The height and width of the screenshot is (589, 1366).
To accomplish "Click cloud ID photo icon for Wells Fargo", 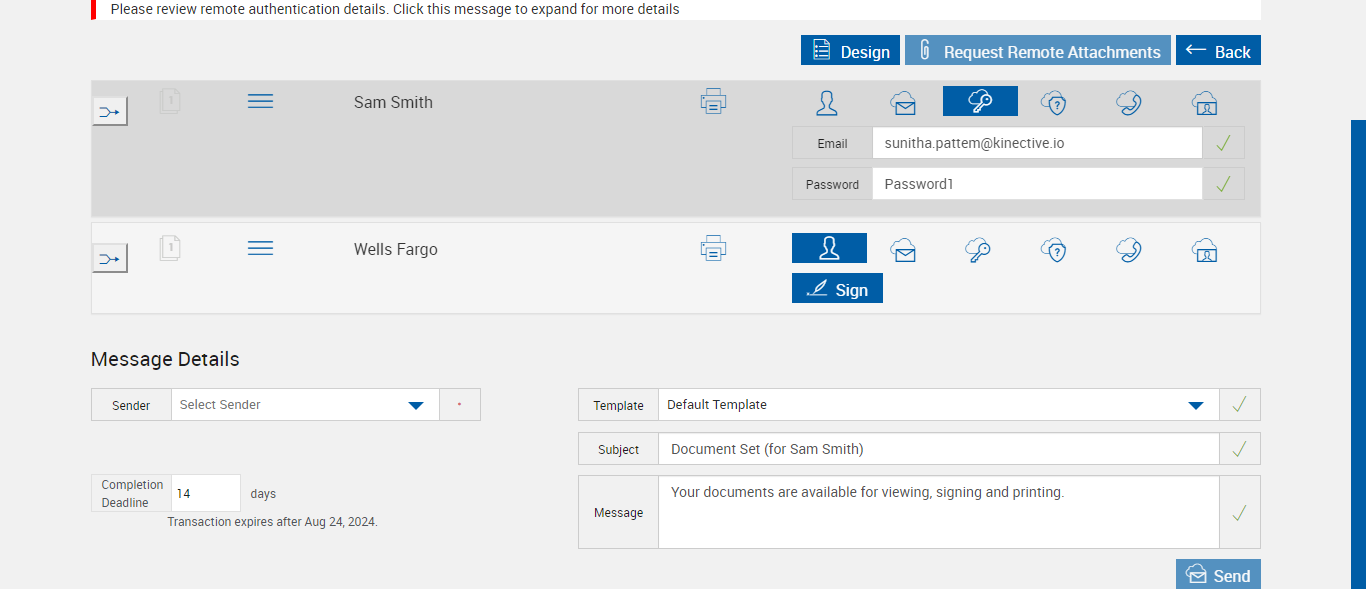I will tap(1204, 249).
